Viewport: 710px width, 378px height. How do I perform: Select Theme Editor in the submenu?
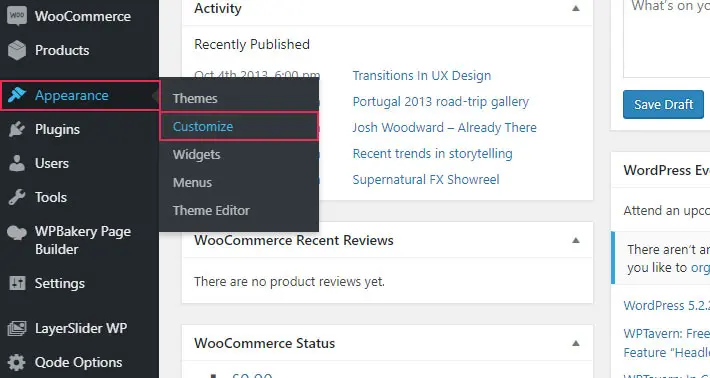(211, 211)
